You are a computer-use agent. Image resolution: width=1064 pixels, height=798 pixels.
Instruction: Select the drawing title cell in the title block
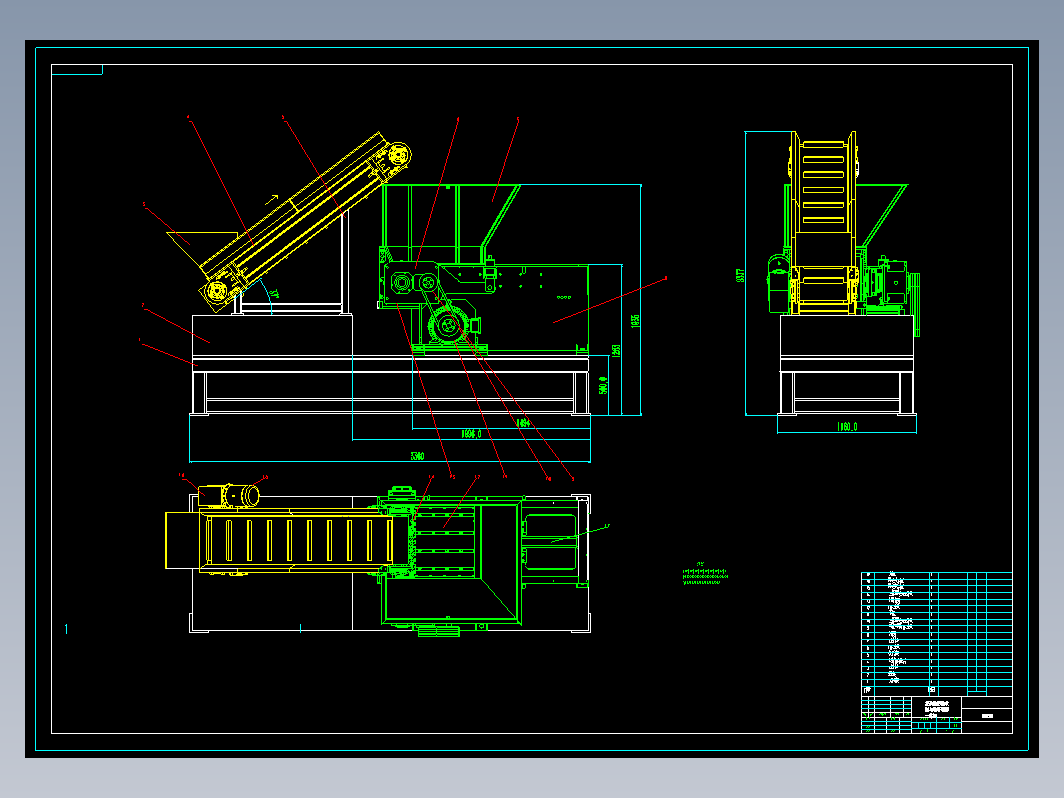coord(936,708)
